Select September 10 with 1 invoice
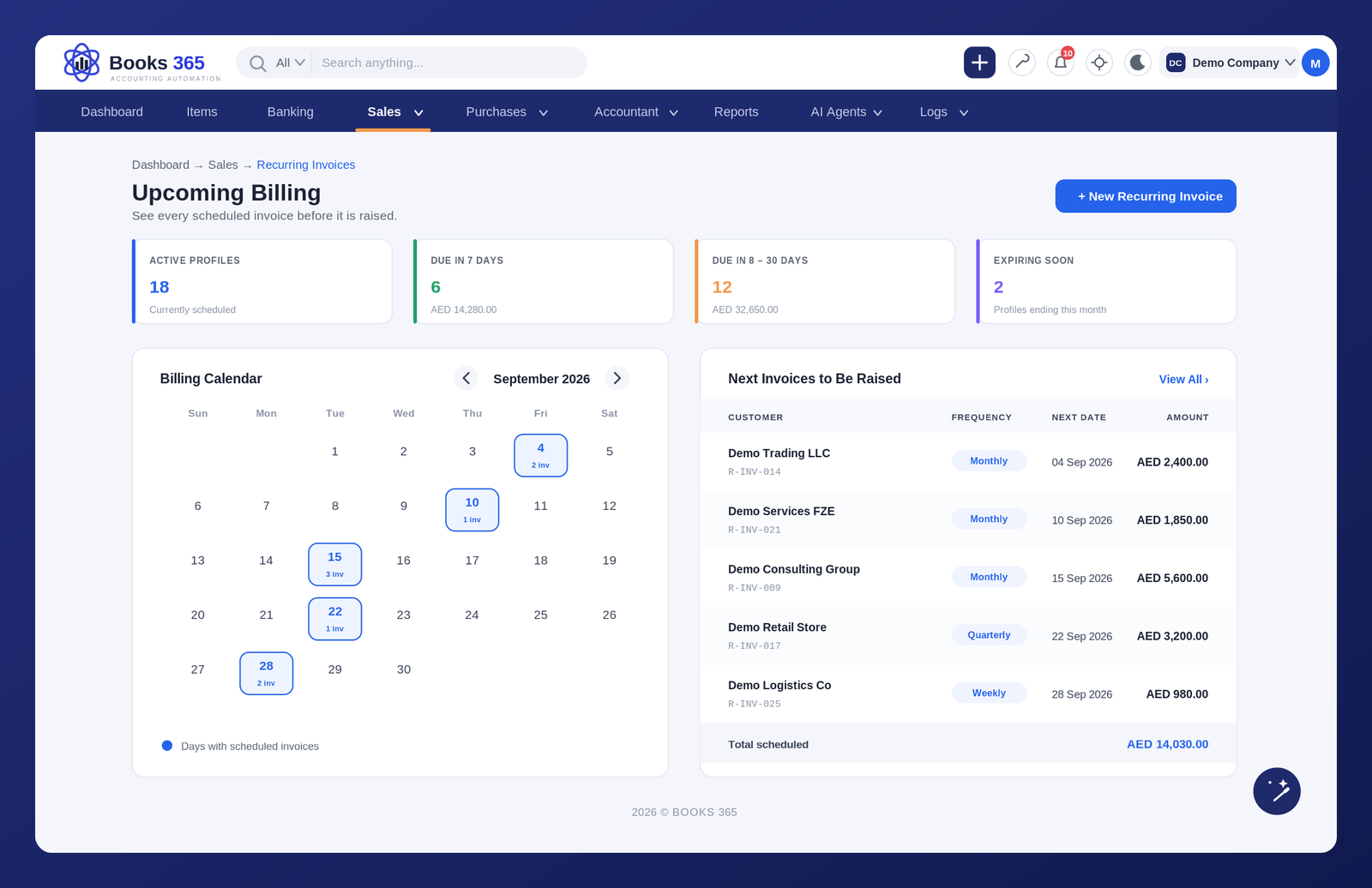Screen dimensions: 1372x888 point(472,510)
